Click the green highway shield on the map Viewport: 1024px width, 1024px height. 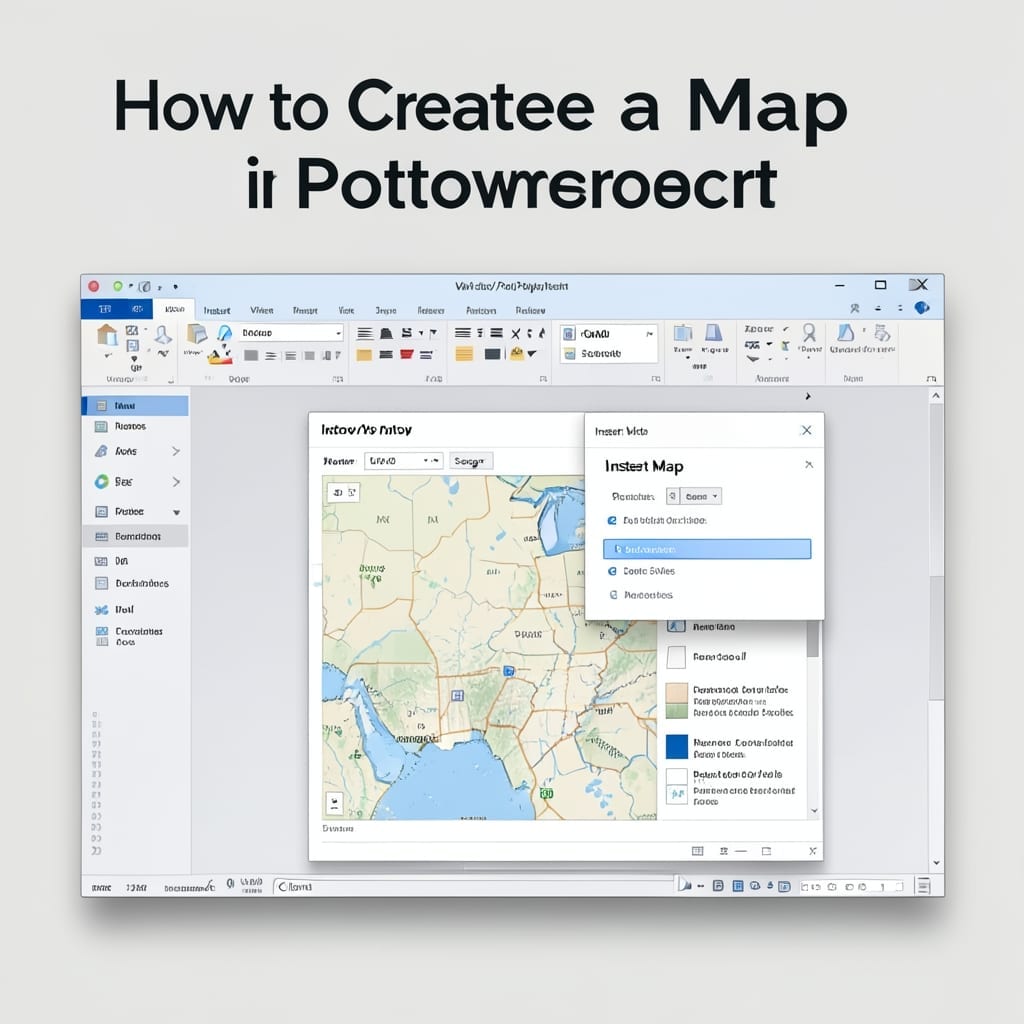[x=547, y=793]
